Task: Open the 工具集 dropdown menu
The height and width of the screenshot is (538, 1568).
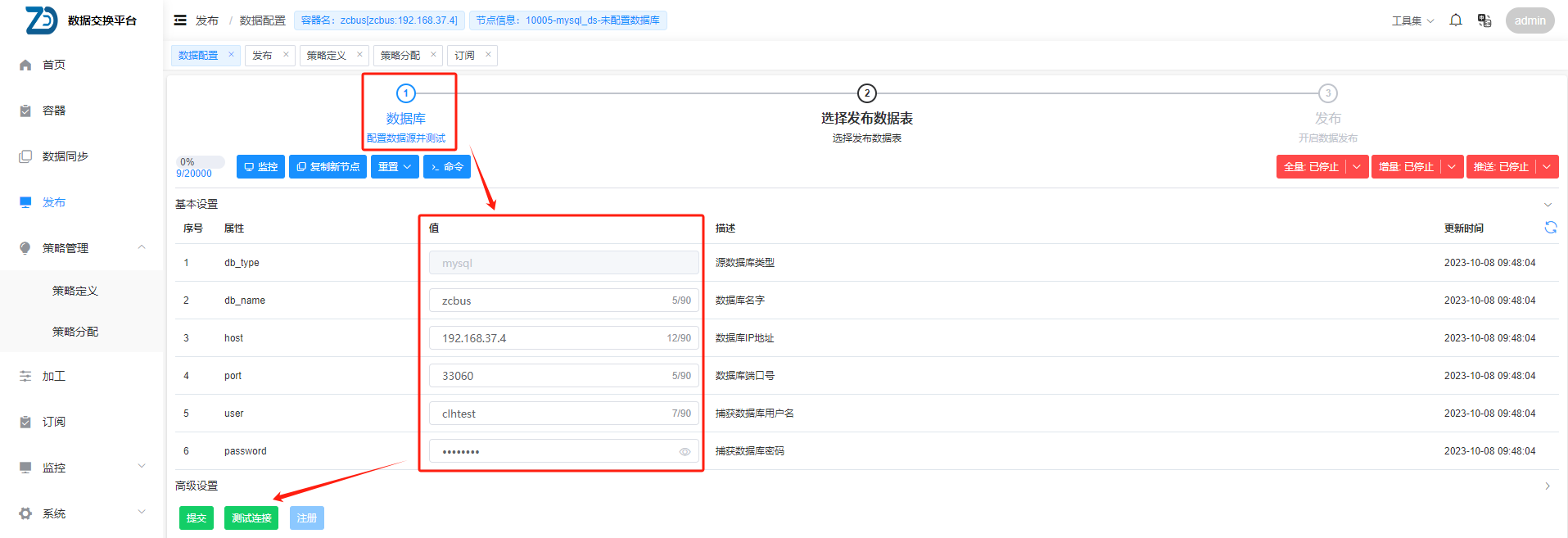Action: click(x=1412, y=20)
